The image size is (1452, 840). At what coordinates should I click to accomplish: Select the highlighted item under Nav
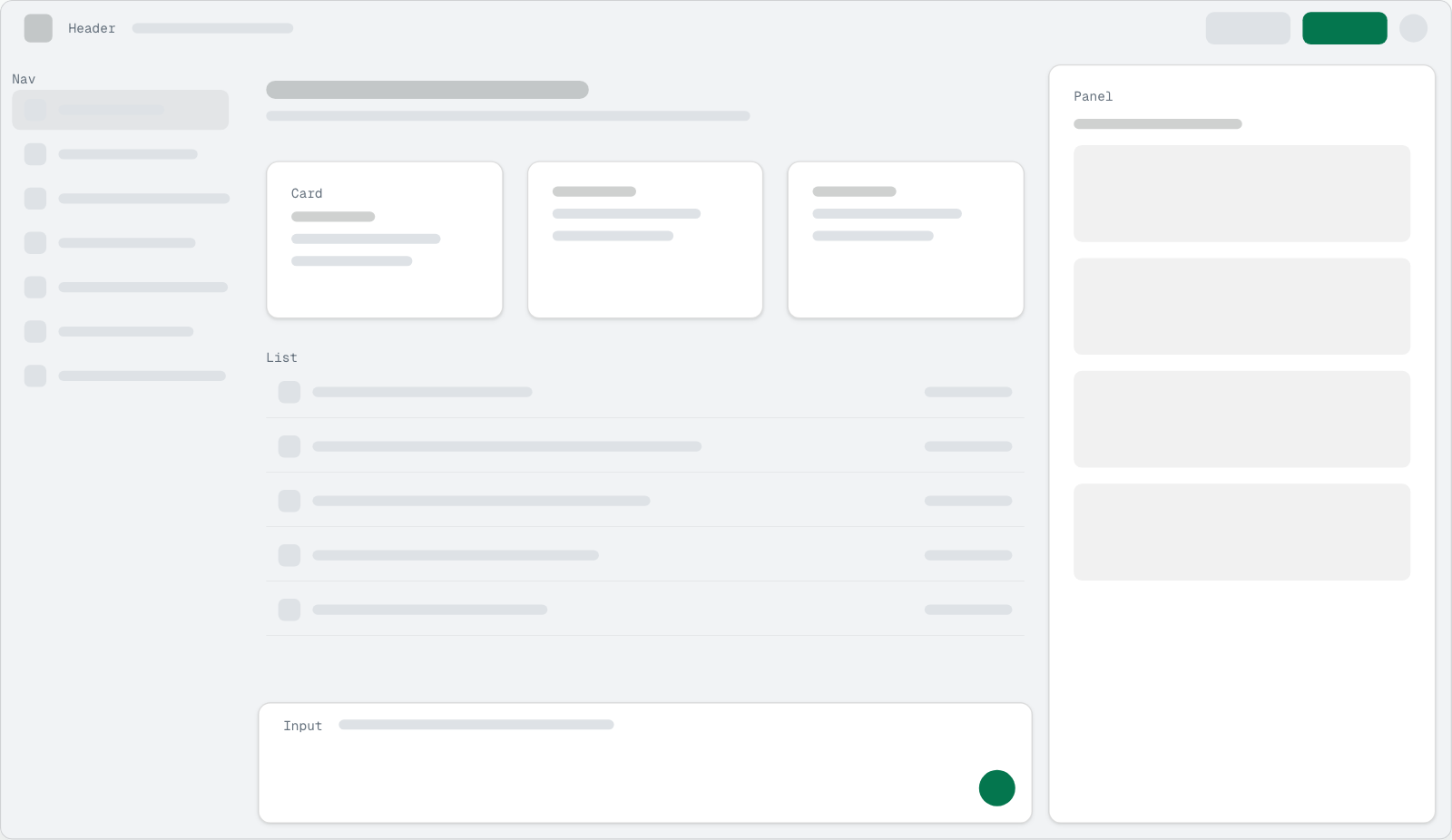coord(120,110)
